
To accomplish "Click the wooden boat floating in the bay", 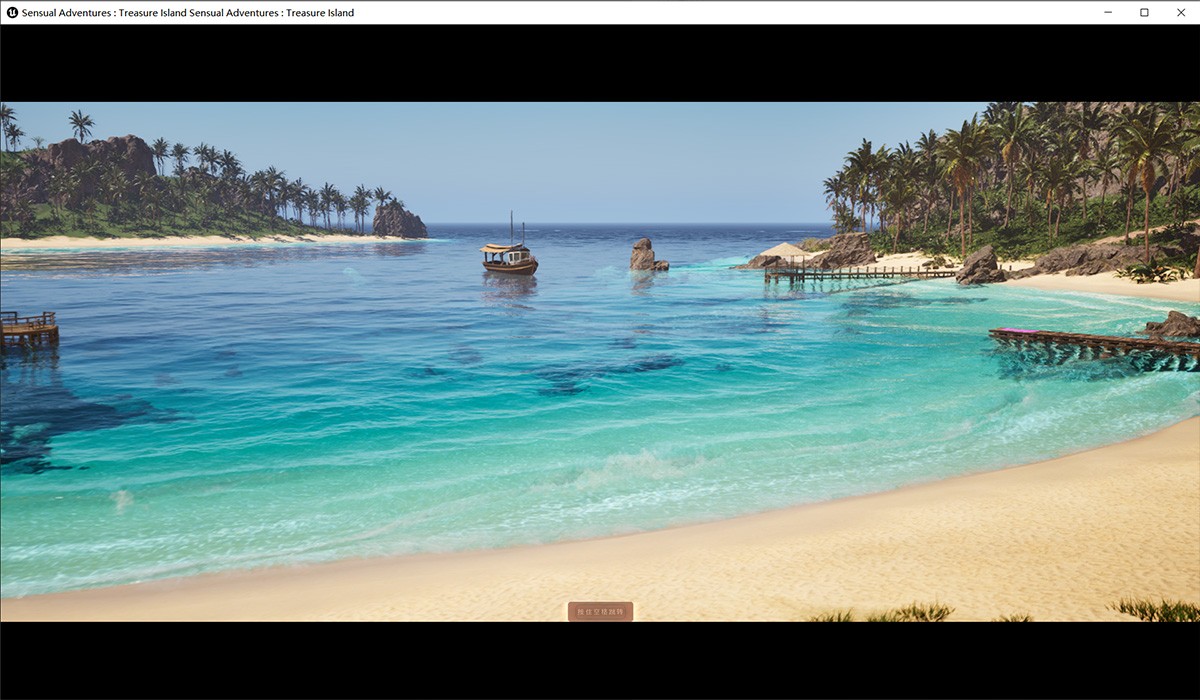I will tap(509, 259).
